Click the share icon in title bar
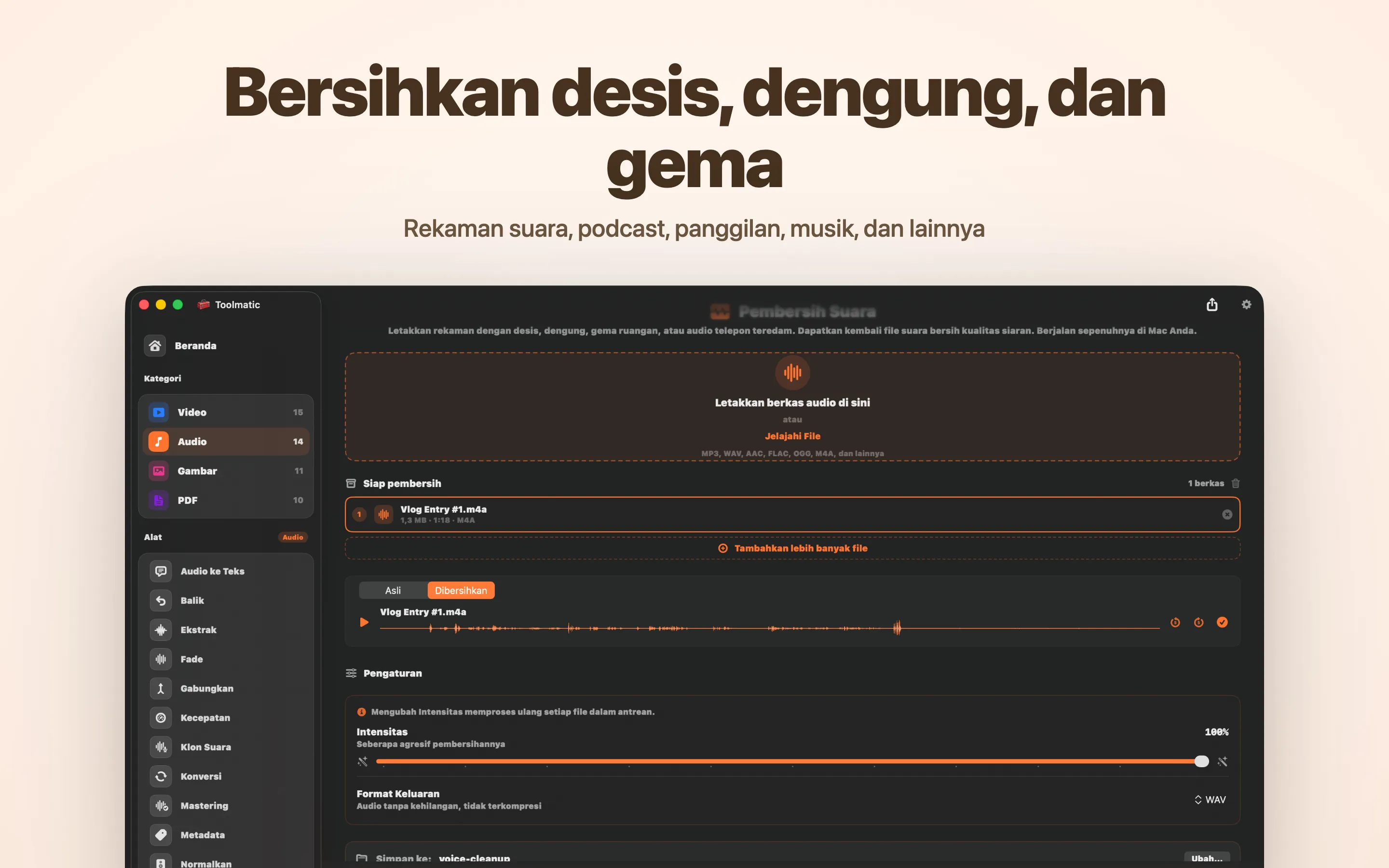Image resolution: width=1389 pixels, height=868 pixels. click(1212, 304)
